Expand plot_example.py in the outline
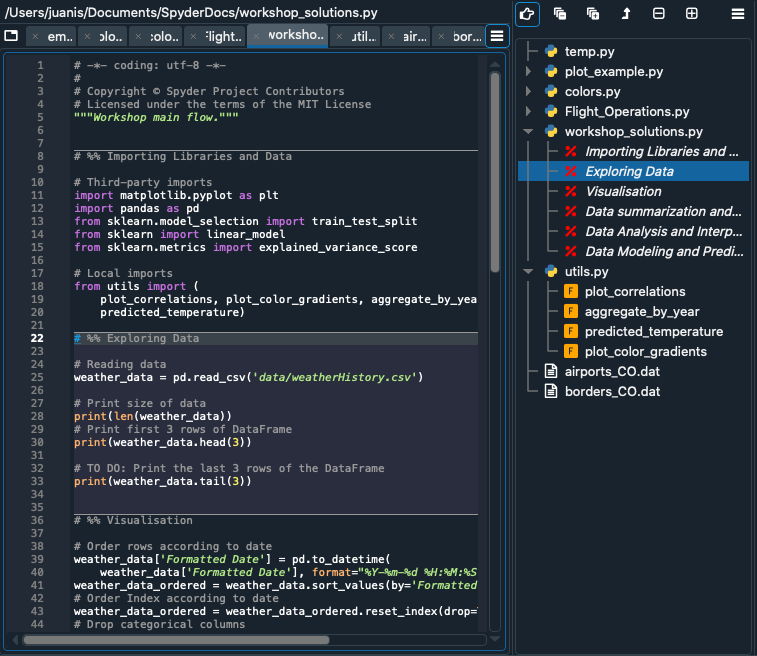757x656 pixels. coord(528,71)
